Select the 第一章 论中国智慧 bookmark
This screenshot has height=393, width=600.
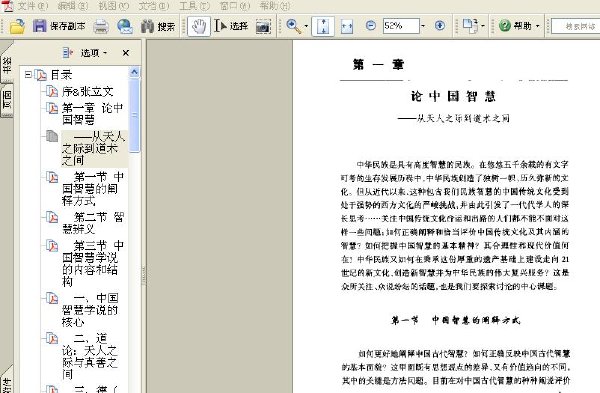tap(92, 114)
